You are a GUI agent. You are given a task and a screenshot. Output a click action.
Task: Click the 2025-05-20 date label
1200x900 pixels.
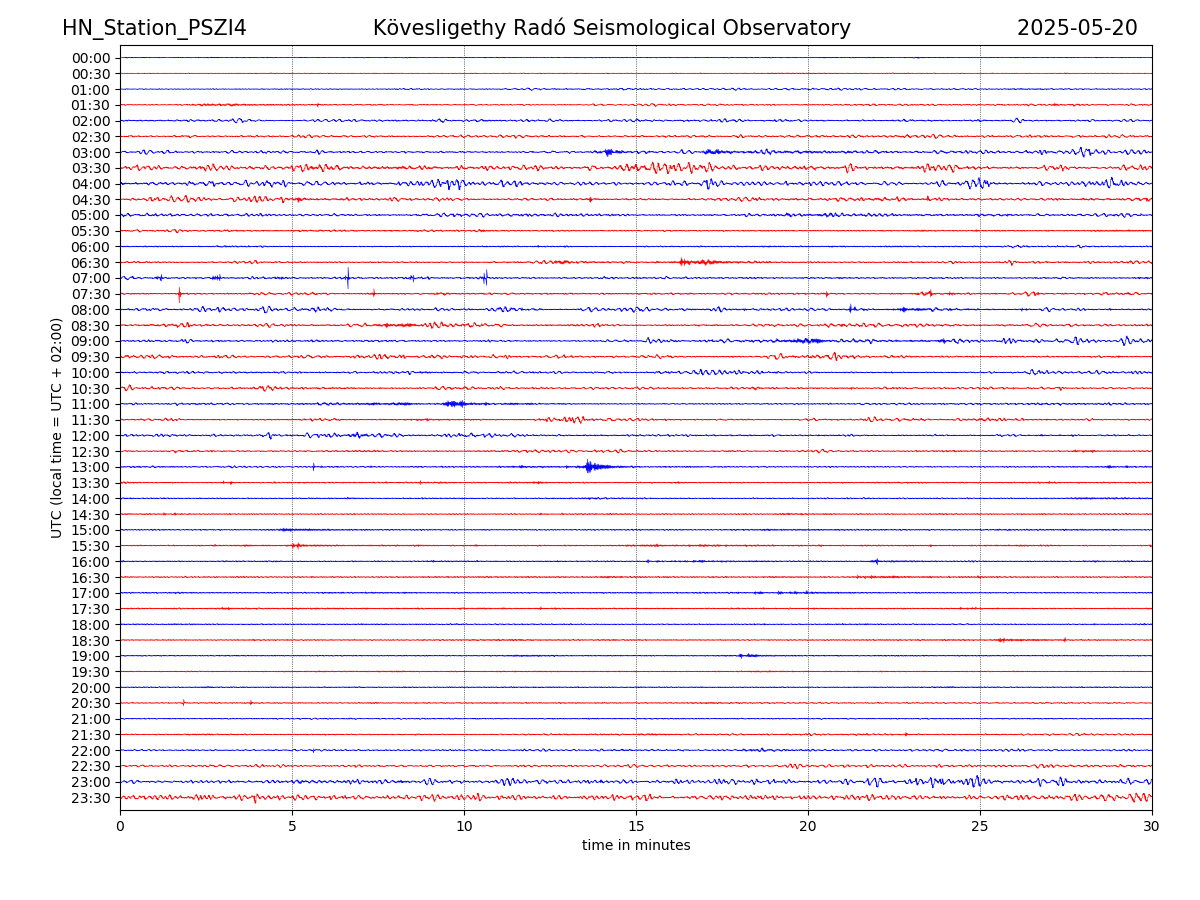(1076, 28)
